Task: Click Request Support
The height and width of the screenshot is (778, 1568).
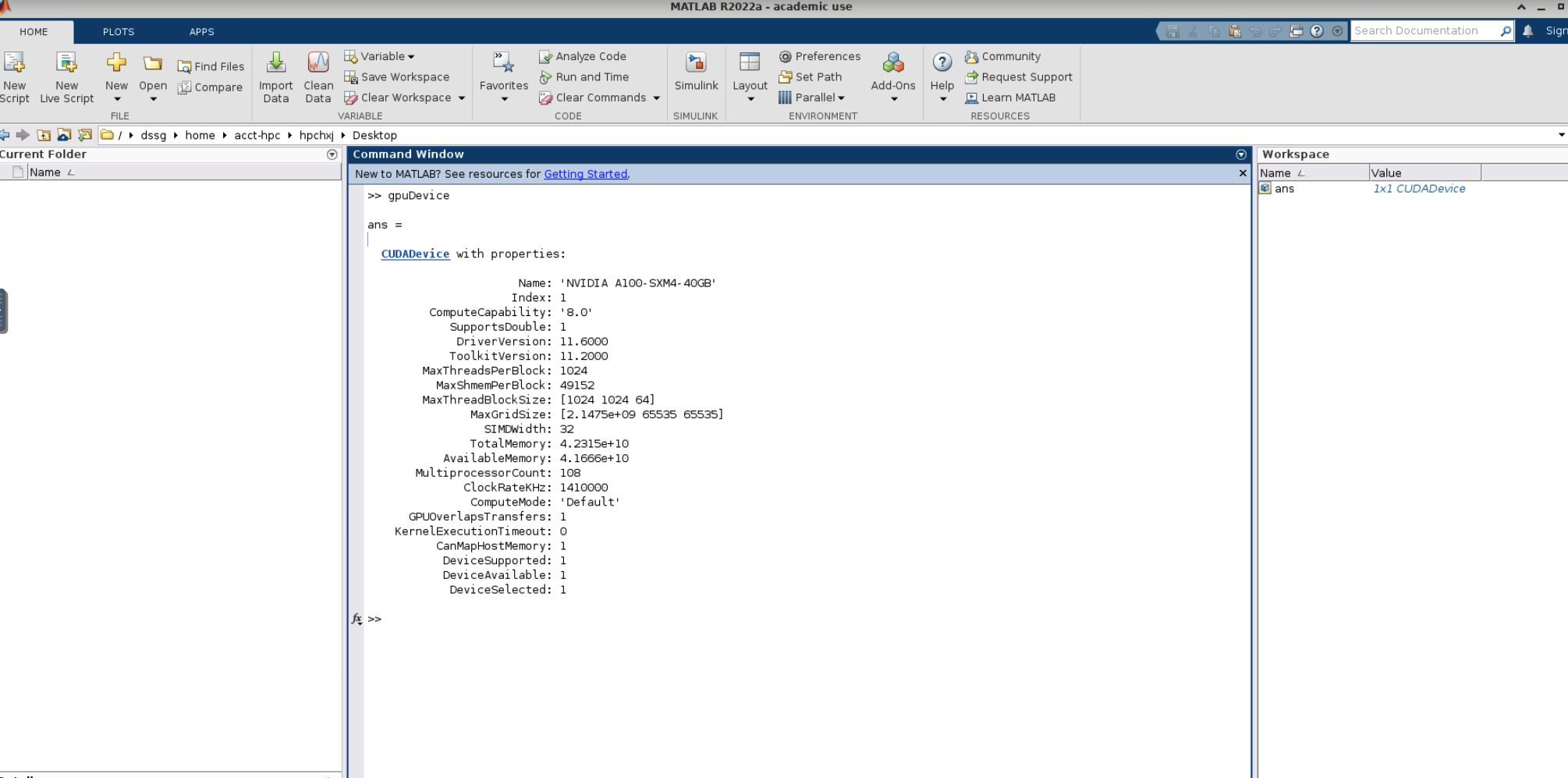Action: (1019, 76)
